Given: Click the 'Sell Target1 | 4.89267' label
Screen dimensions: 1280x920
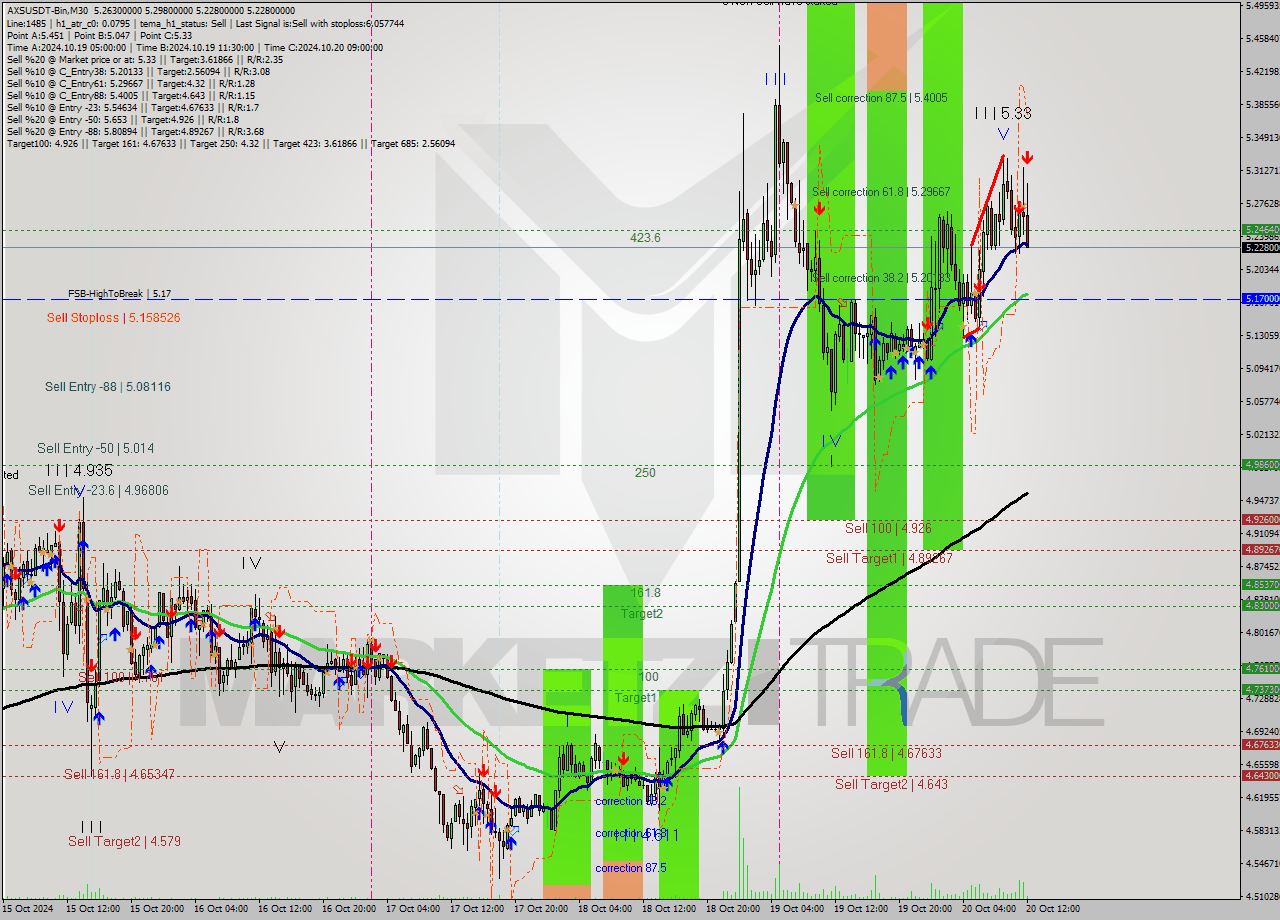Looking at the screenshot, I should point(889,558).
